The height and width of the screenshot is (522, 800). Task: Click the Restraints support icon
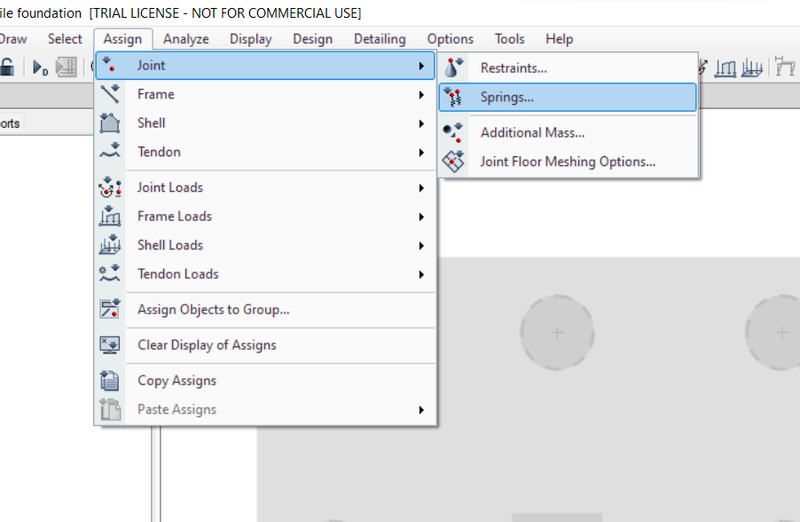tap(453, 67)
